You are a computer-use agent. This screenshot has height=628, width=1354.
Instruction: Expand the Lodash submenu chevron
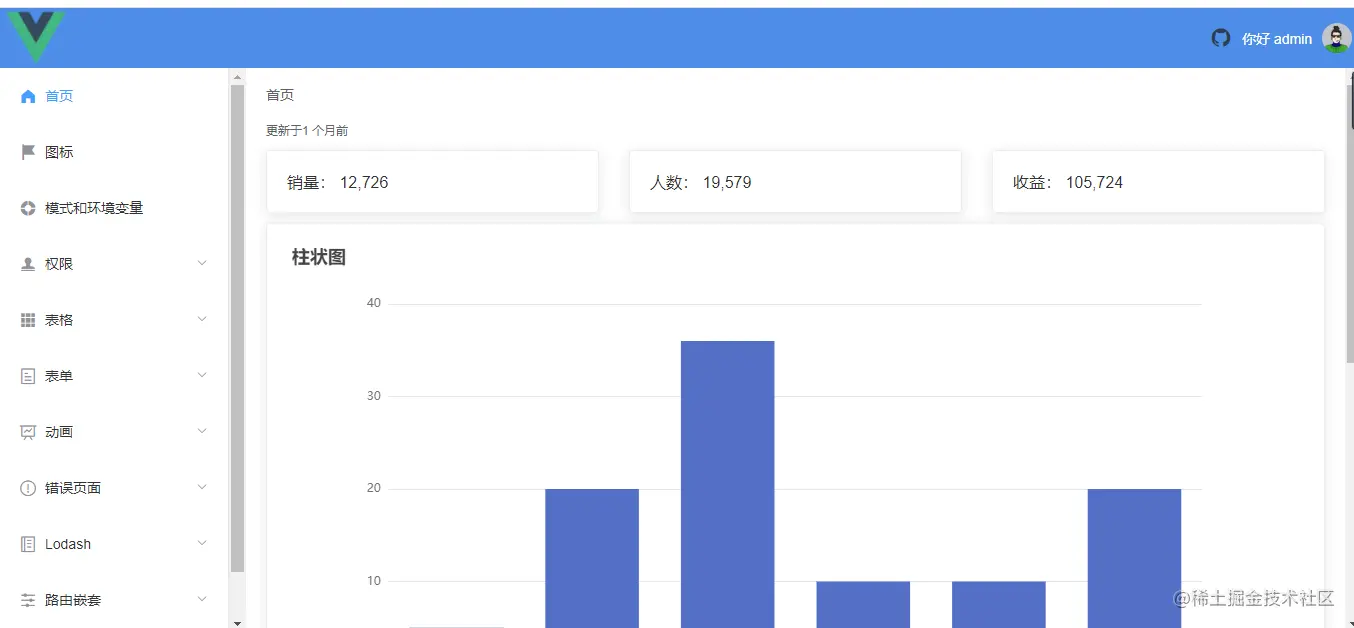point(202,543)
